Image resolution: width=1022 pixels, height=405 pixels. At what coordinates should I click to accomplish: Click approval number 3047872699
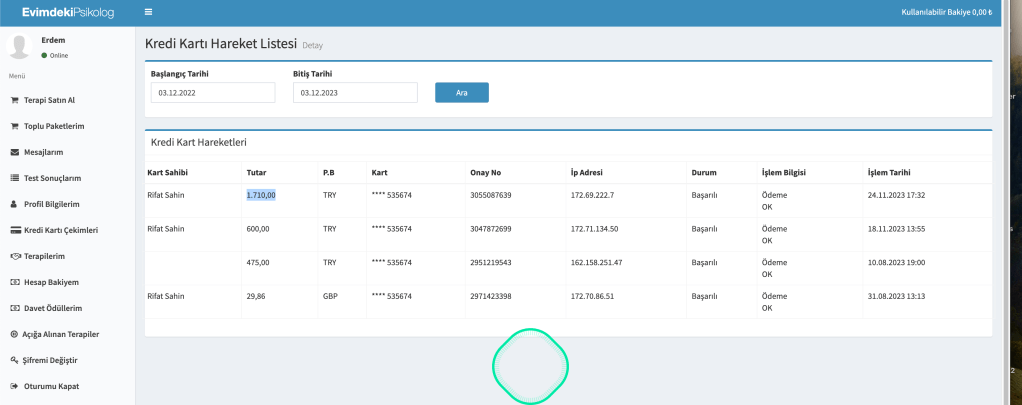point(491,228)
